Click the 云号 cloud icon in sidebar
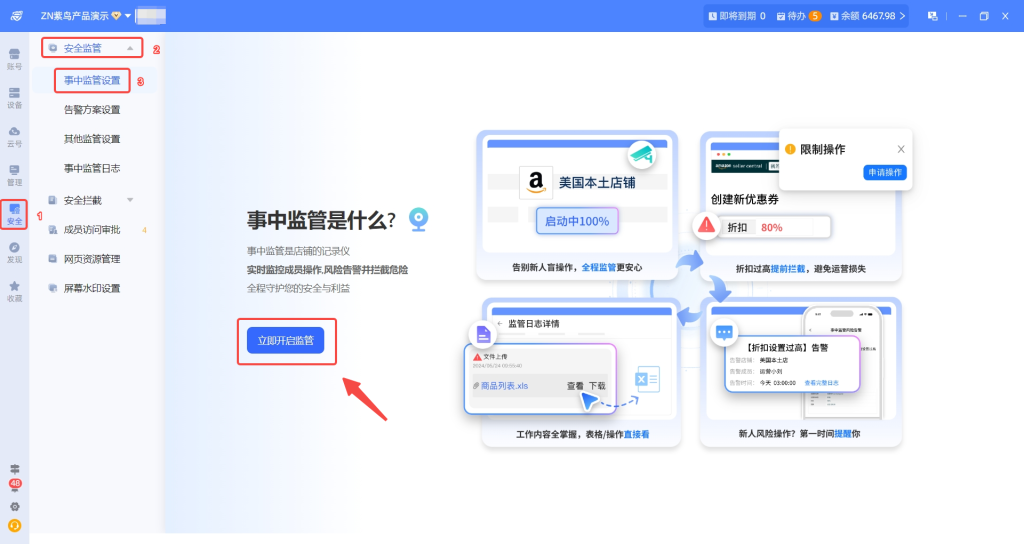Screen dimensions: 1024x544 tap(14, 136)
